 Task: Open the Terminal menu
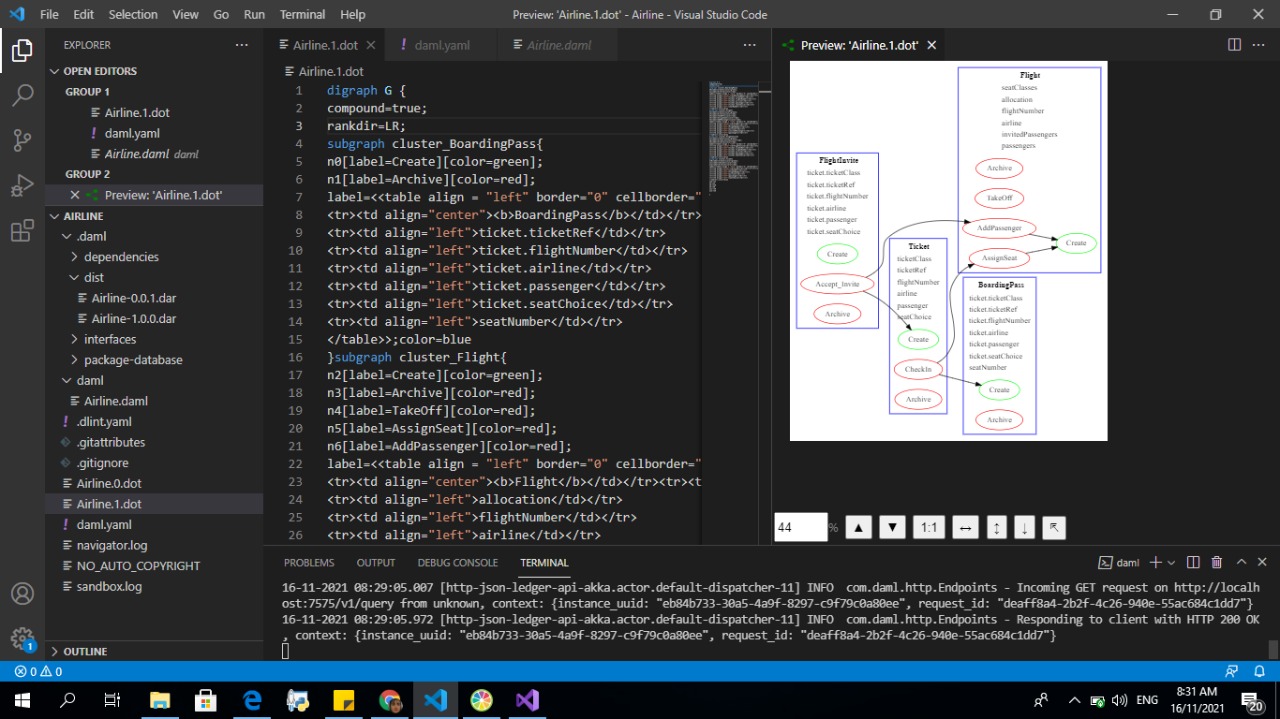[x=302, y=15]
